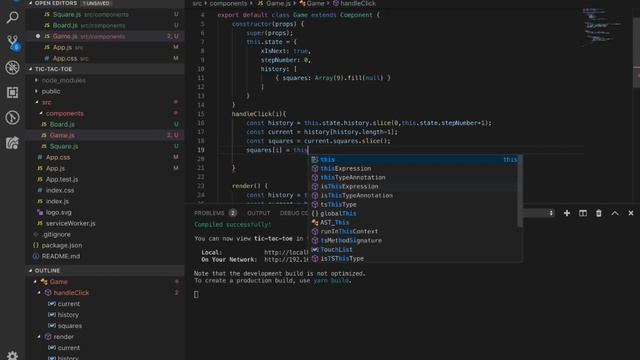Open logo.svg in the explorer
This screenshot has height=360, width=640.
pos(105,212)
